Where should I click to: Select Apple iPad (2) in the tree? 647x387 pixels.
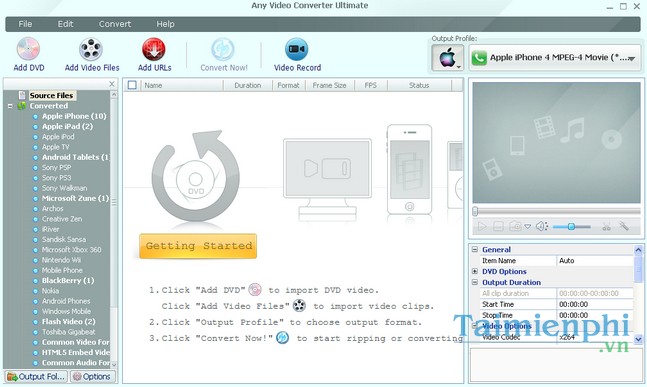pyautogui.click(x=67, y=126)
